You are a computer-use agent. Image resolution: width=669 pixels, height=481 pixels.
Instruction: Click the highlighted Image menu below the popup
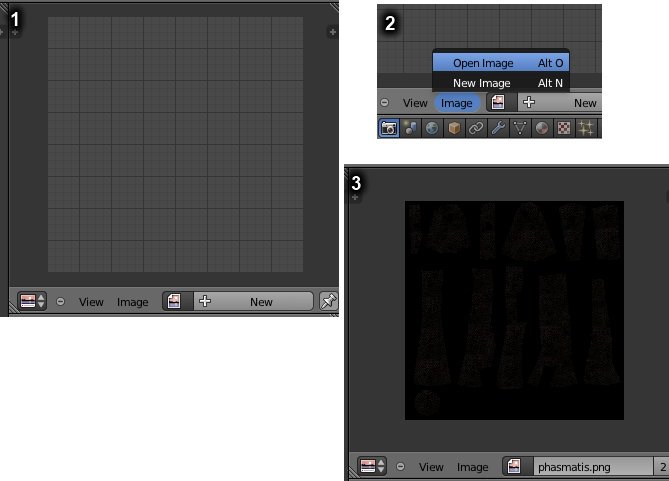tap(457, 103)
